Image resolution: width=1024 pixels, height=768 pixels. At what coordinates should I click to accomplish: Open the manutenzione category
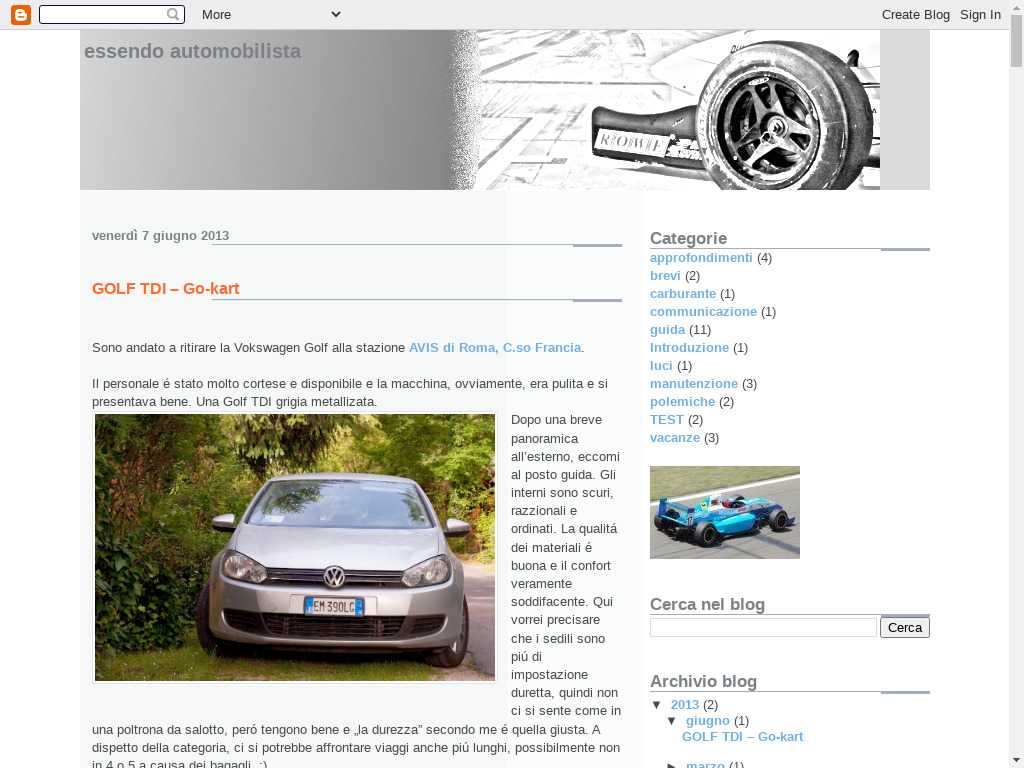click(x=694, y=384)
